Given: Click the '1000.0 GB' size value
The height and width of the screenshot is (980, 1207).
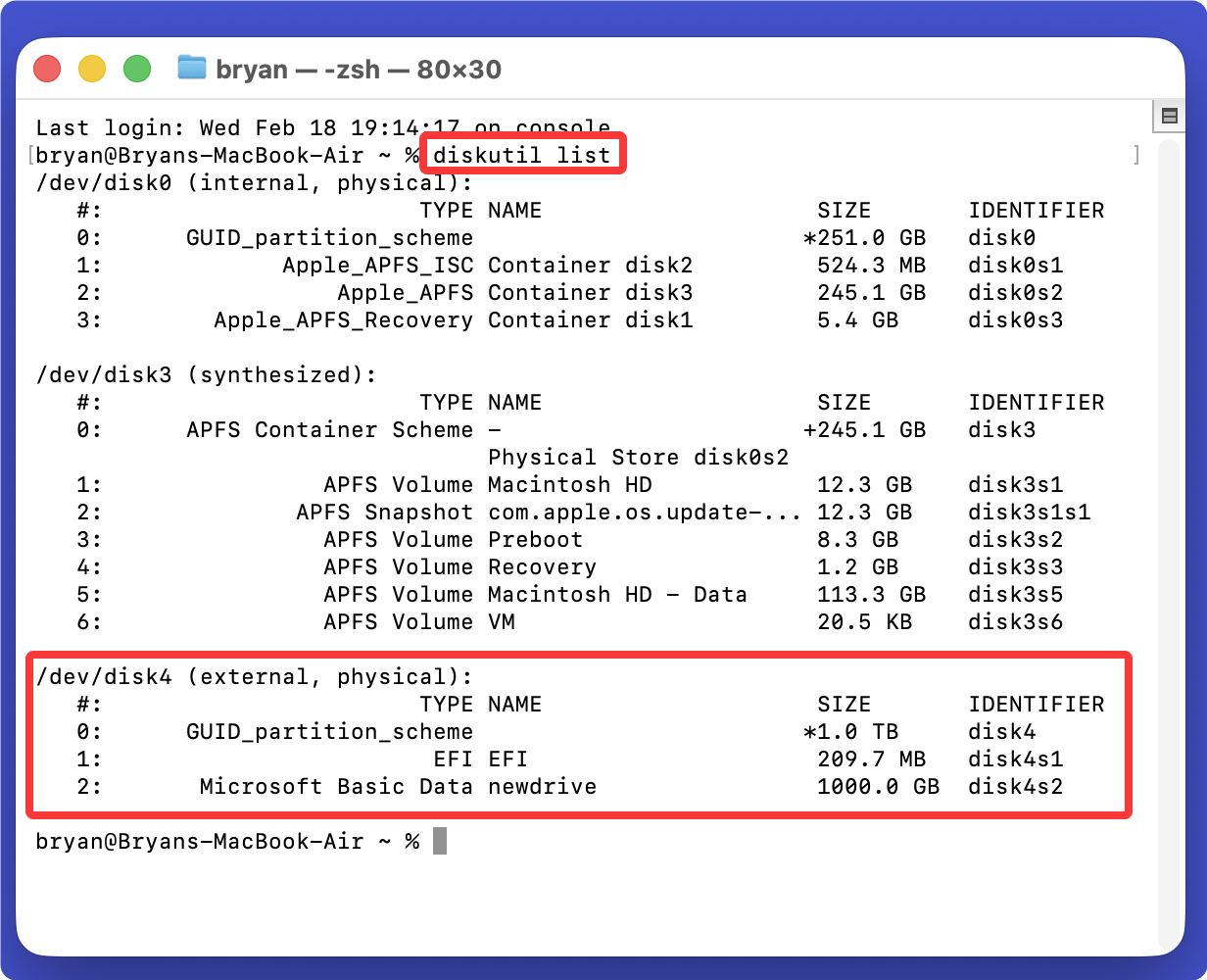Looking at the screenshot, I should point(878,786).
